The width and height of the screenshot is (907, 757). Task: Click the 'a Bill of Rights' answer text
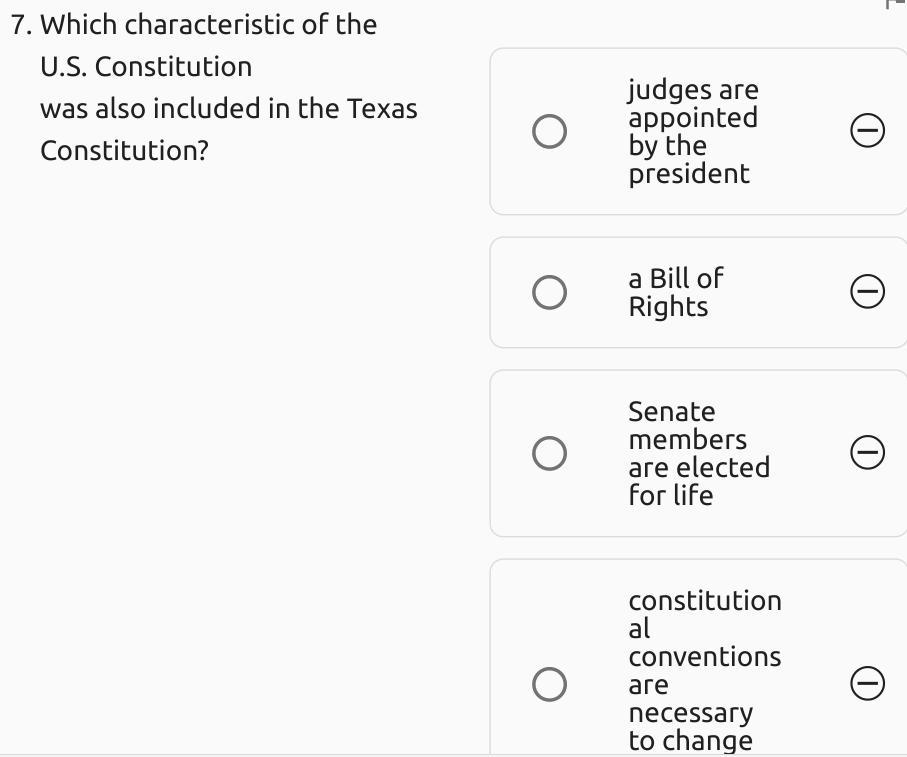click(675, 292)
